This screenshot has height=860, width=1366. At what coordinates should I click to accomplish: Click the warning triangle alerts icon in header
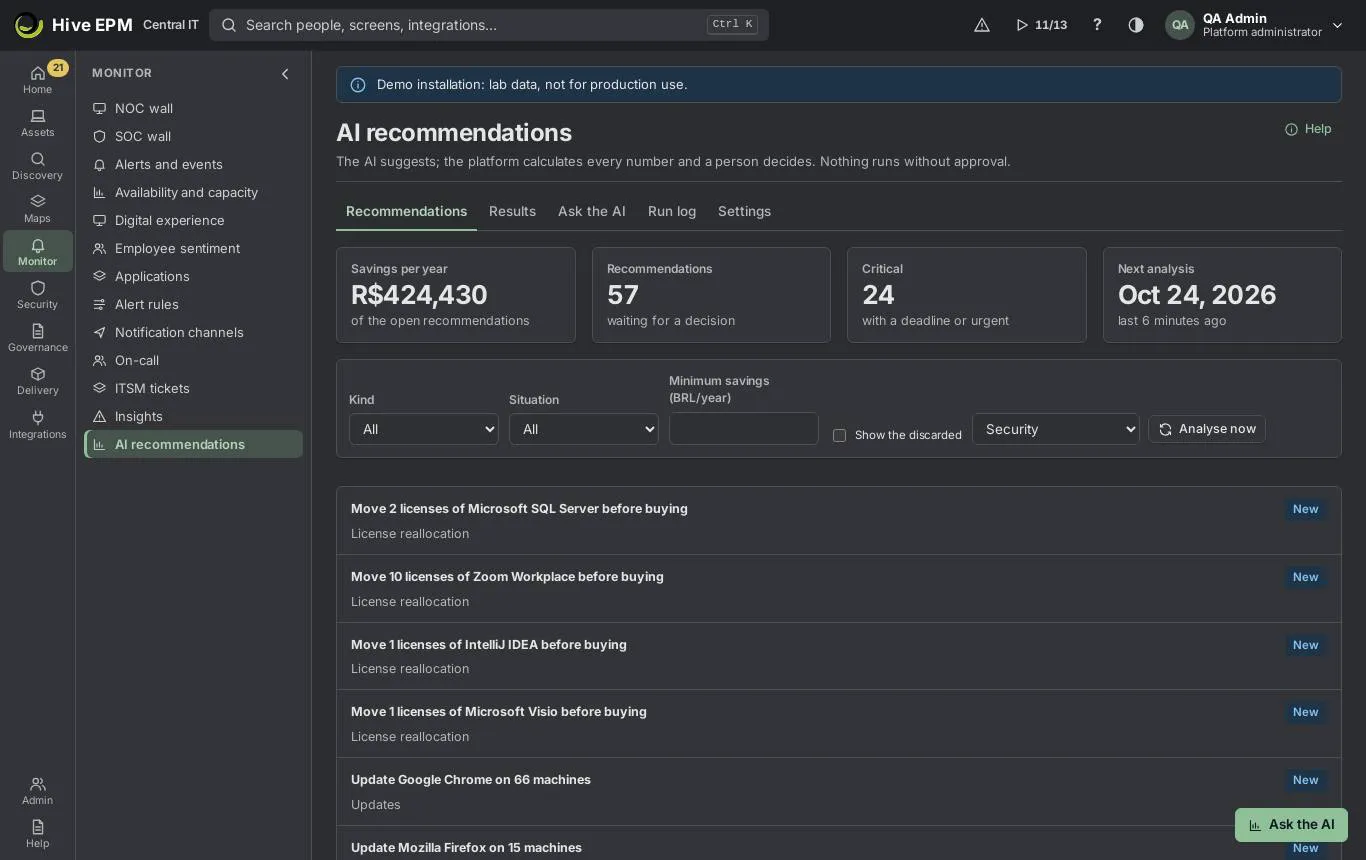[x=982, y=25]
